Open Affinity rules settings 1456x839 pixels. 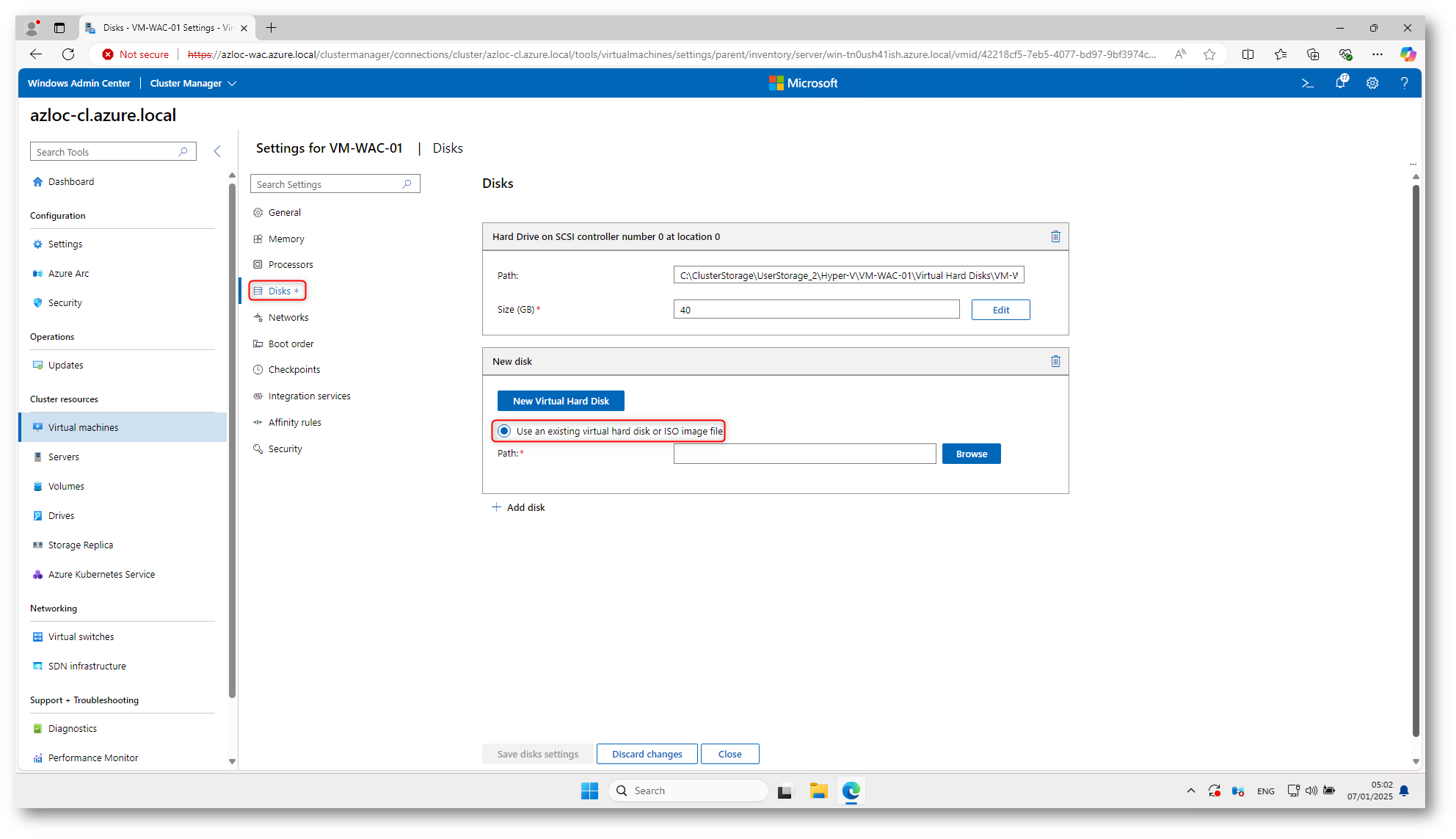(294, 422)
